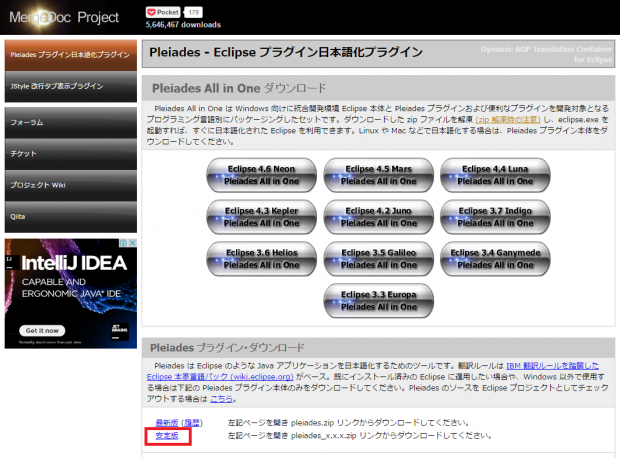Image resolution: width=620 pixels, height=458 pixels.
Task: Click the Pocket save button
Action: pyautogui.click(x=163, y=12)
